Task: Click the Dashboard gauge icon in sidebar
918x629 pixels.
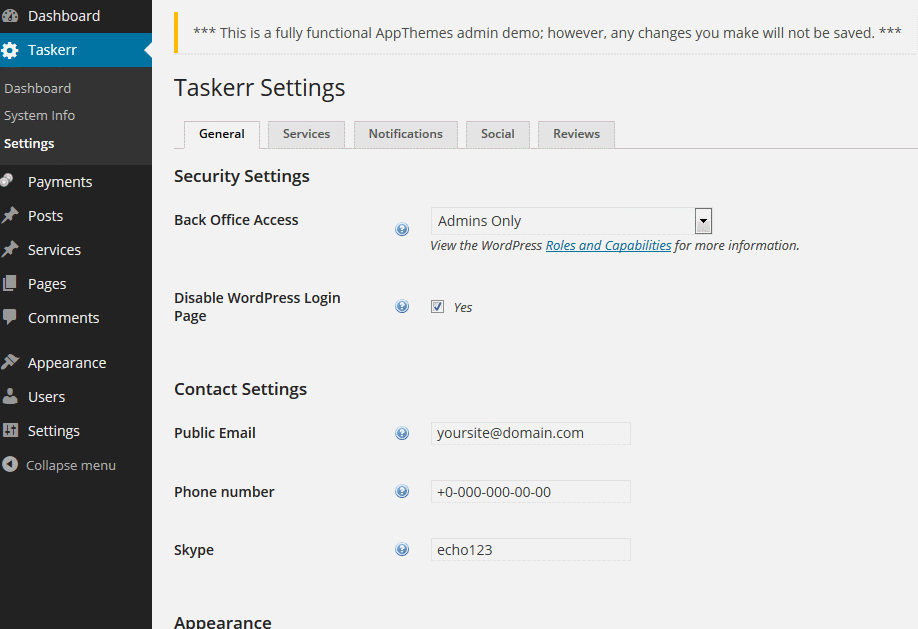Action: click(9, 16)
